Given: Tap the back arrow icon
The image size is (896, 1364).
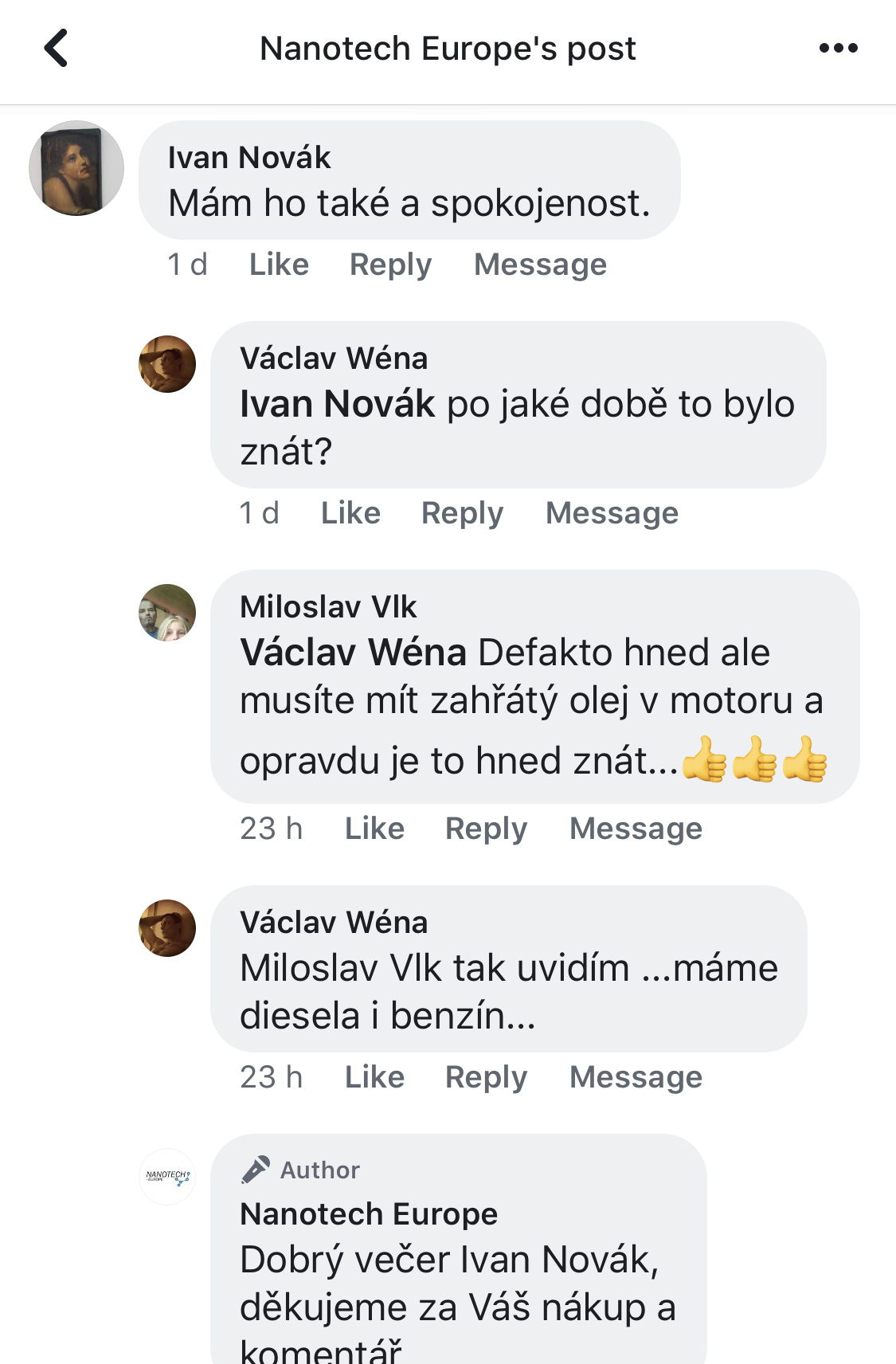Looking at the screenshot, I should 56,49.
